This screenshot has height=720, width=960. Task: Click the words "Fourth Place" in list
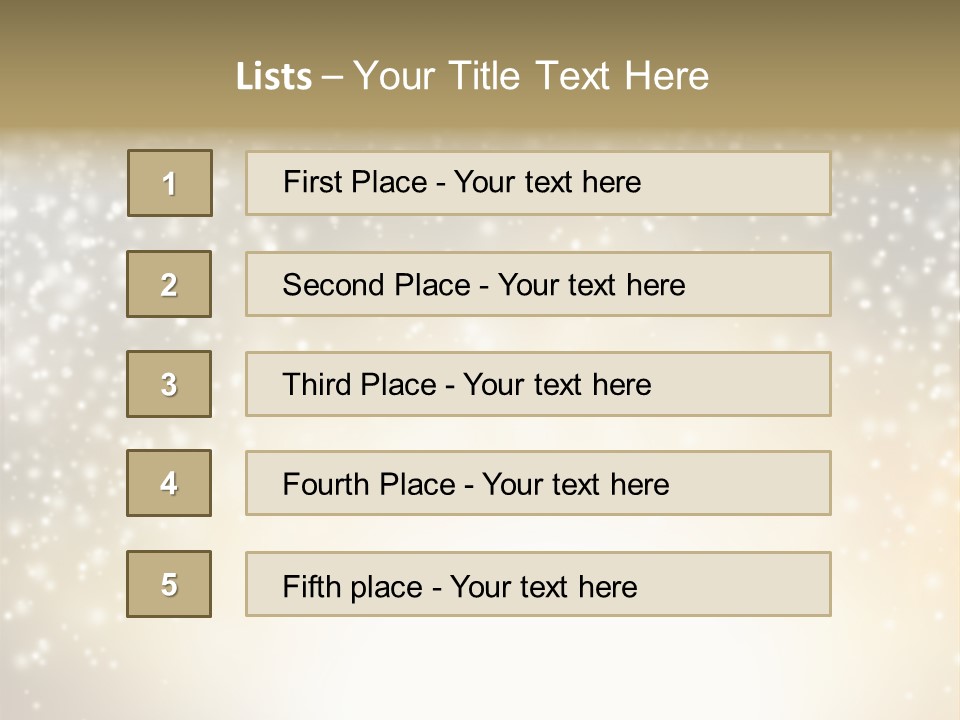368,485
